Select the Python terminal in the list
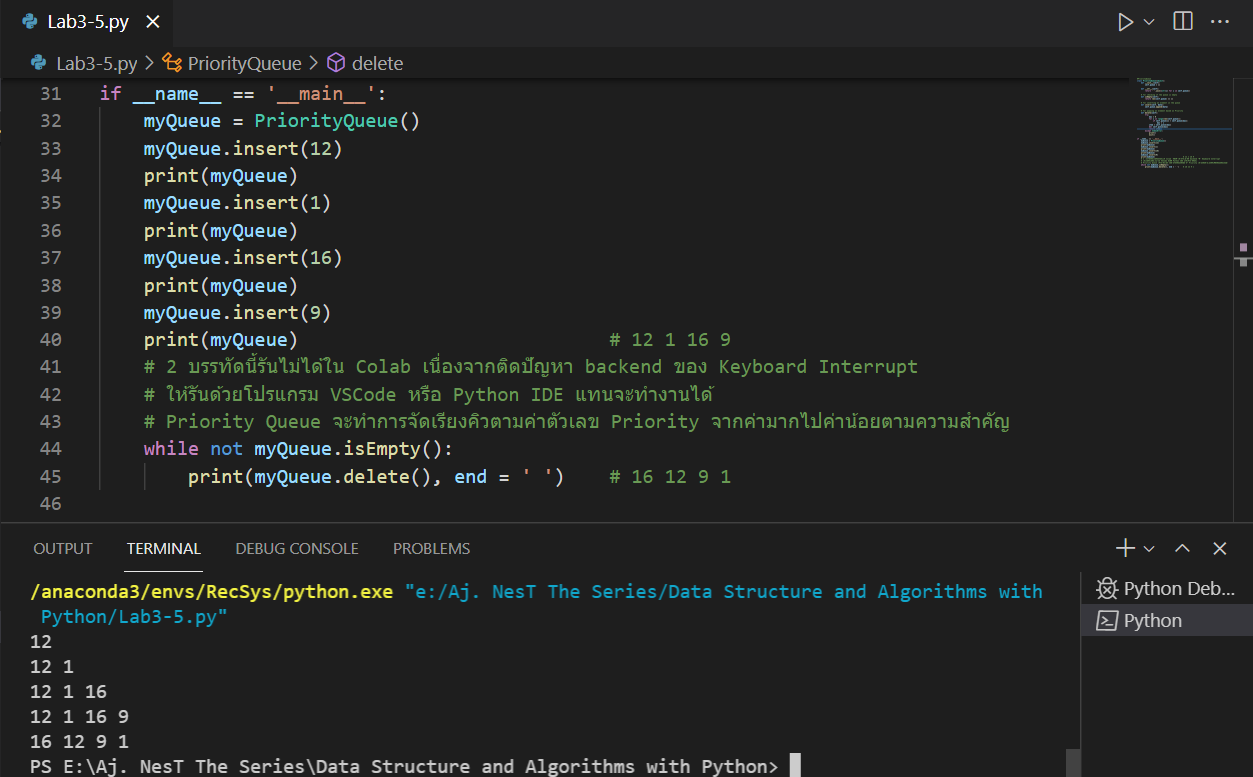The height and width of the screenshot is (777, 1253). click(x=1153, y=621)
